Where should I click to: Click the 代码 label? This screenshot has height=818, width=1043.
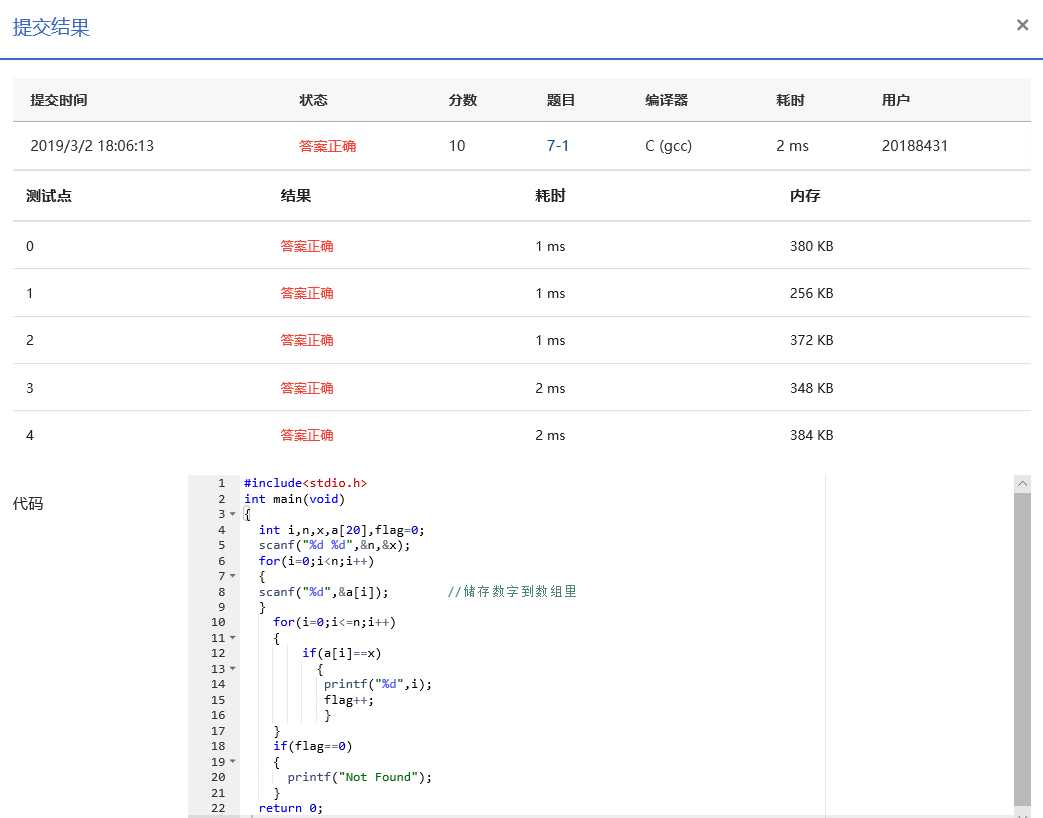point(28,503)
